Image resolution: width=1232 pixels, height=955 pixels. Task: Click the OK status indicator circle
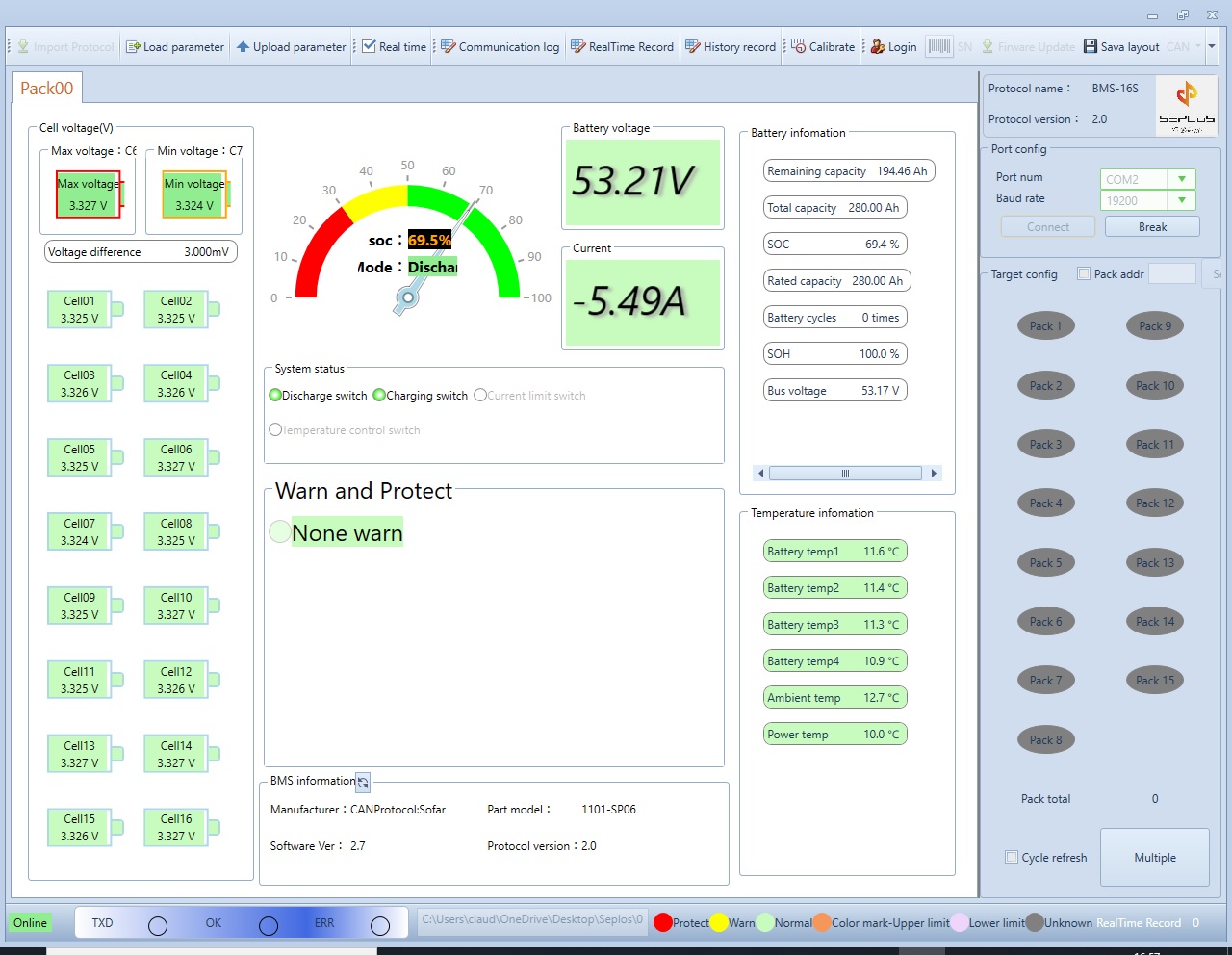[x=269, y=926]
